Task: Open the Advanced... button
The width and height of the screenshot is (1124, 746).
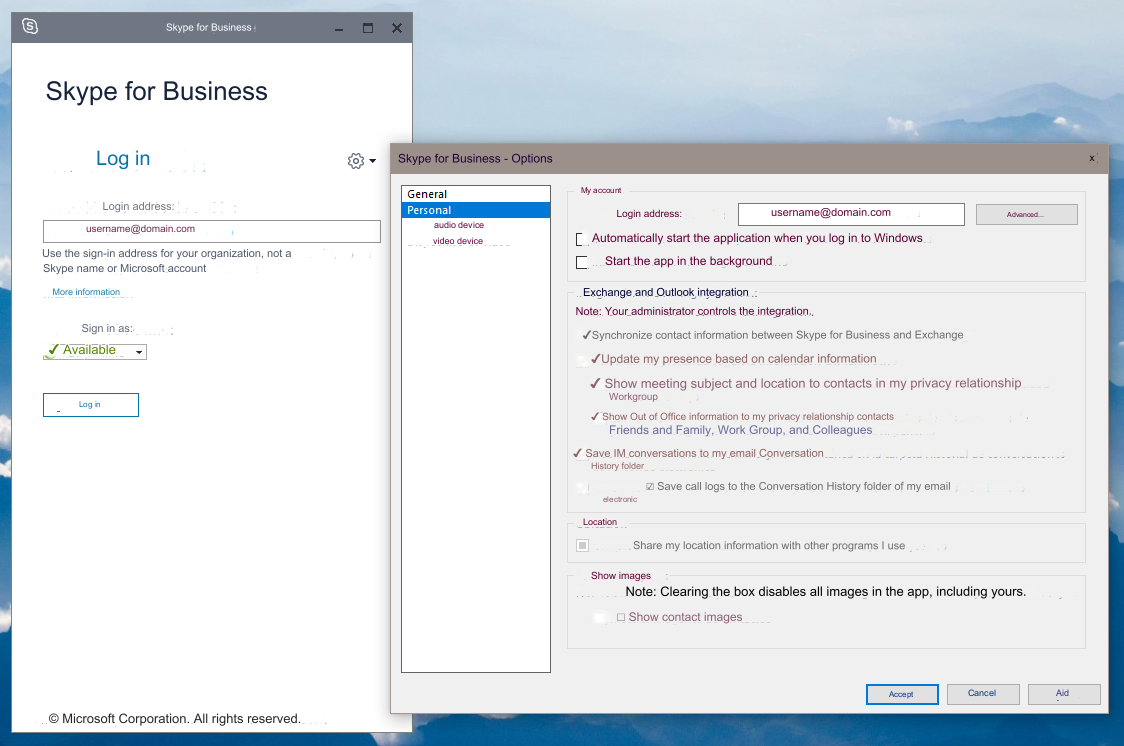Action: pos(1027,214)
